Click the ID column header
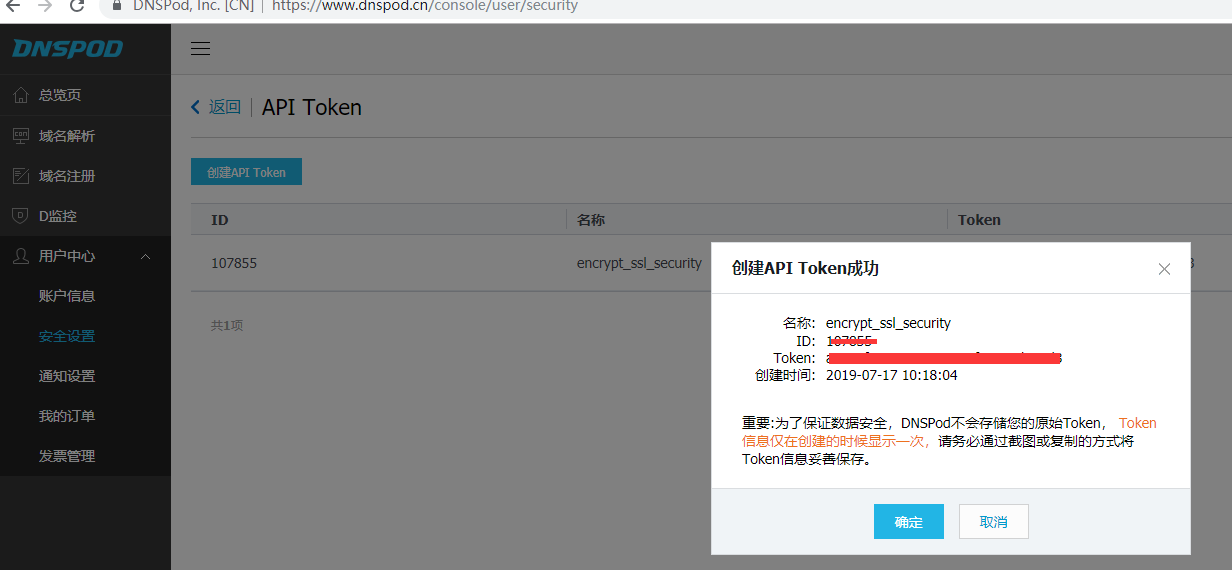 pos(220,220)
